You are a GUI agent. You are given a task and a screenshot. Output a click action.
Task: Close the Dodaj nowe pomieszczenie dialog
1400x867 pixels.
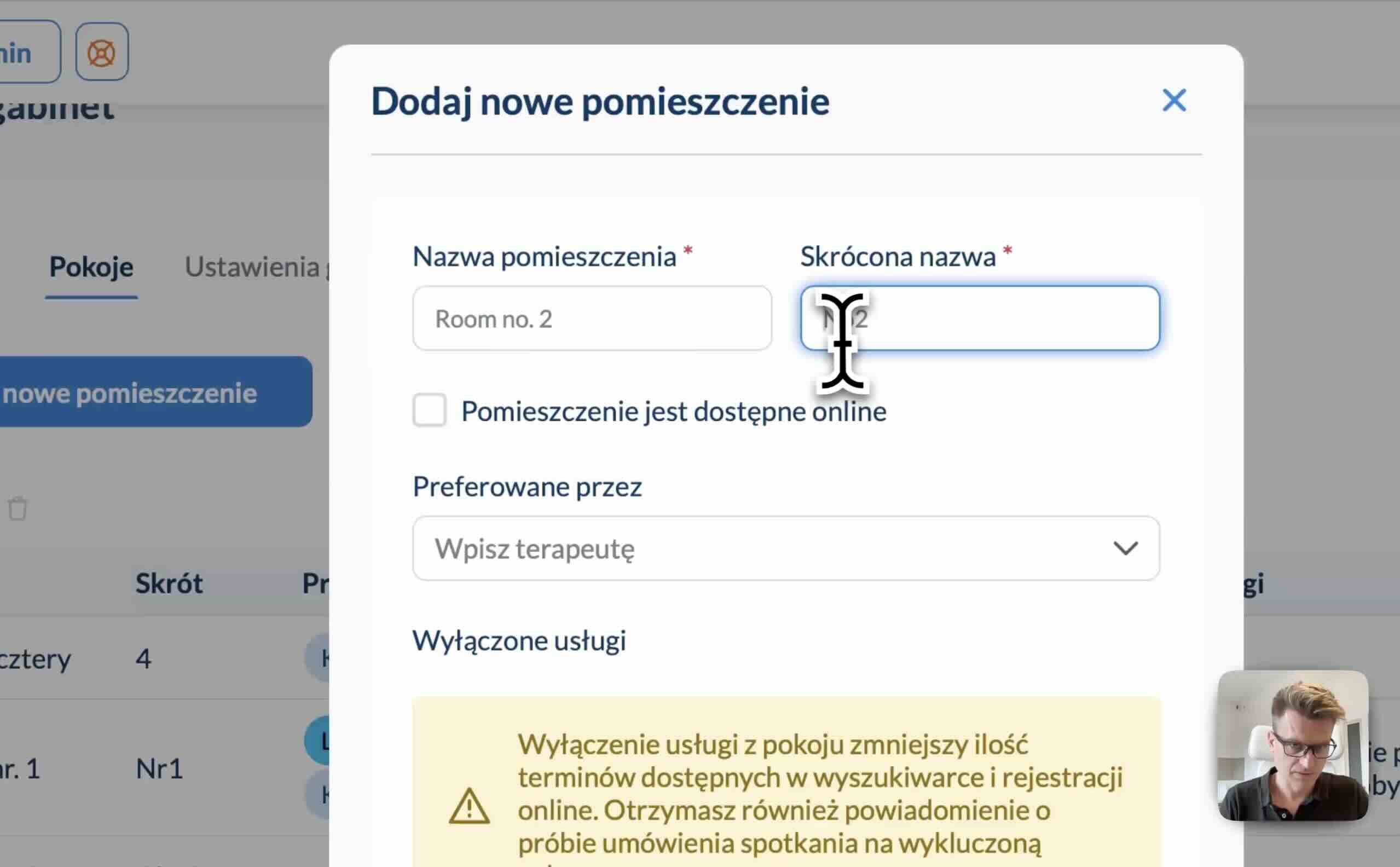pyautogui.click(x=1173, y=100)
